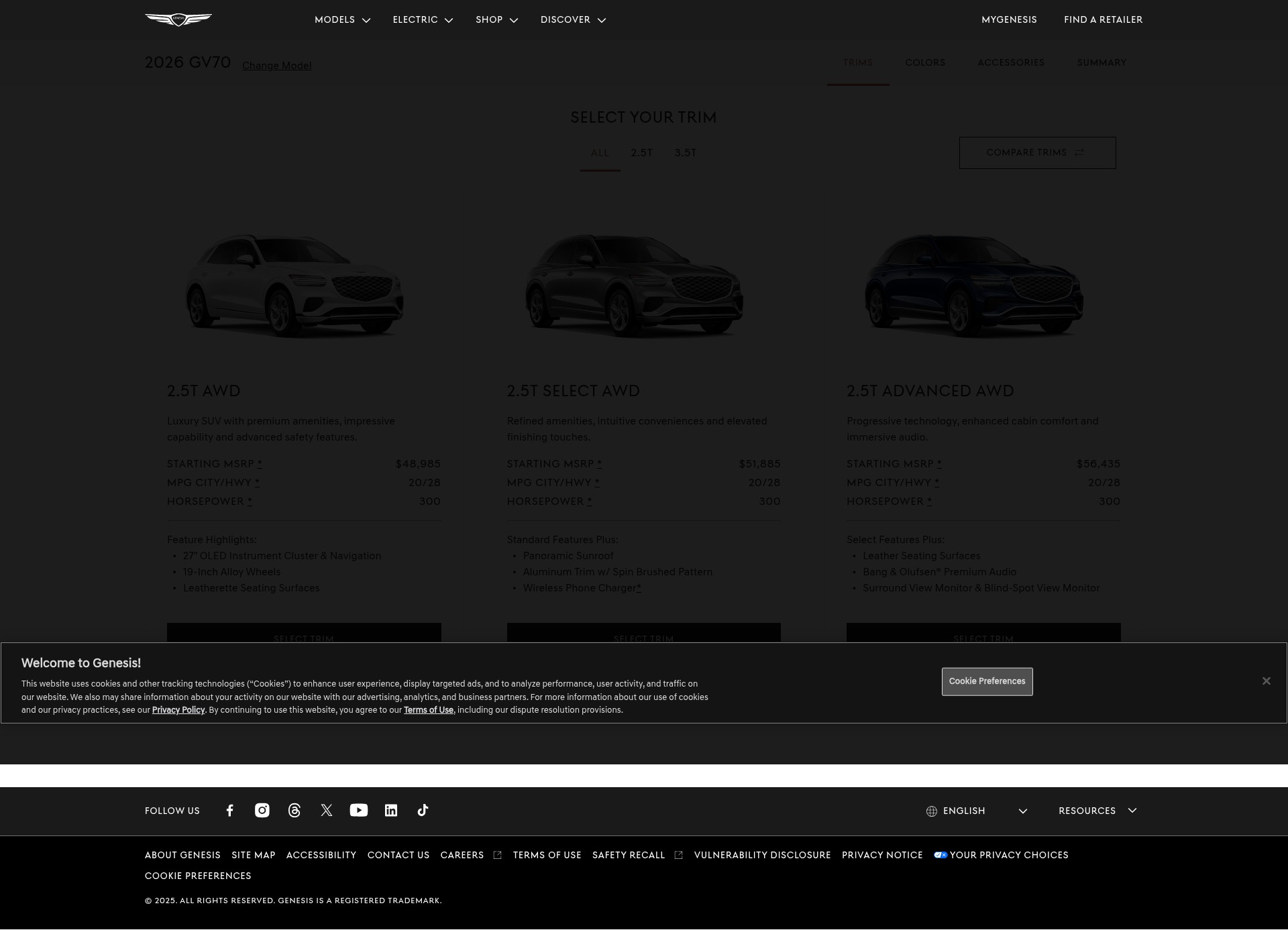This screenshot has width=1288, height=930.
Task: Expand the Resources dropdown
Action: (x=1098, y=811)
